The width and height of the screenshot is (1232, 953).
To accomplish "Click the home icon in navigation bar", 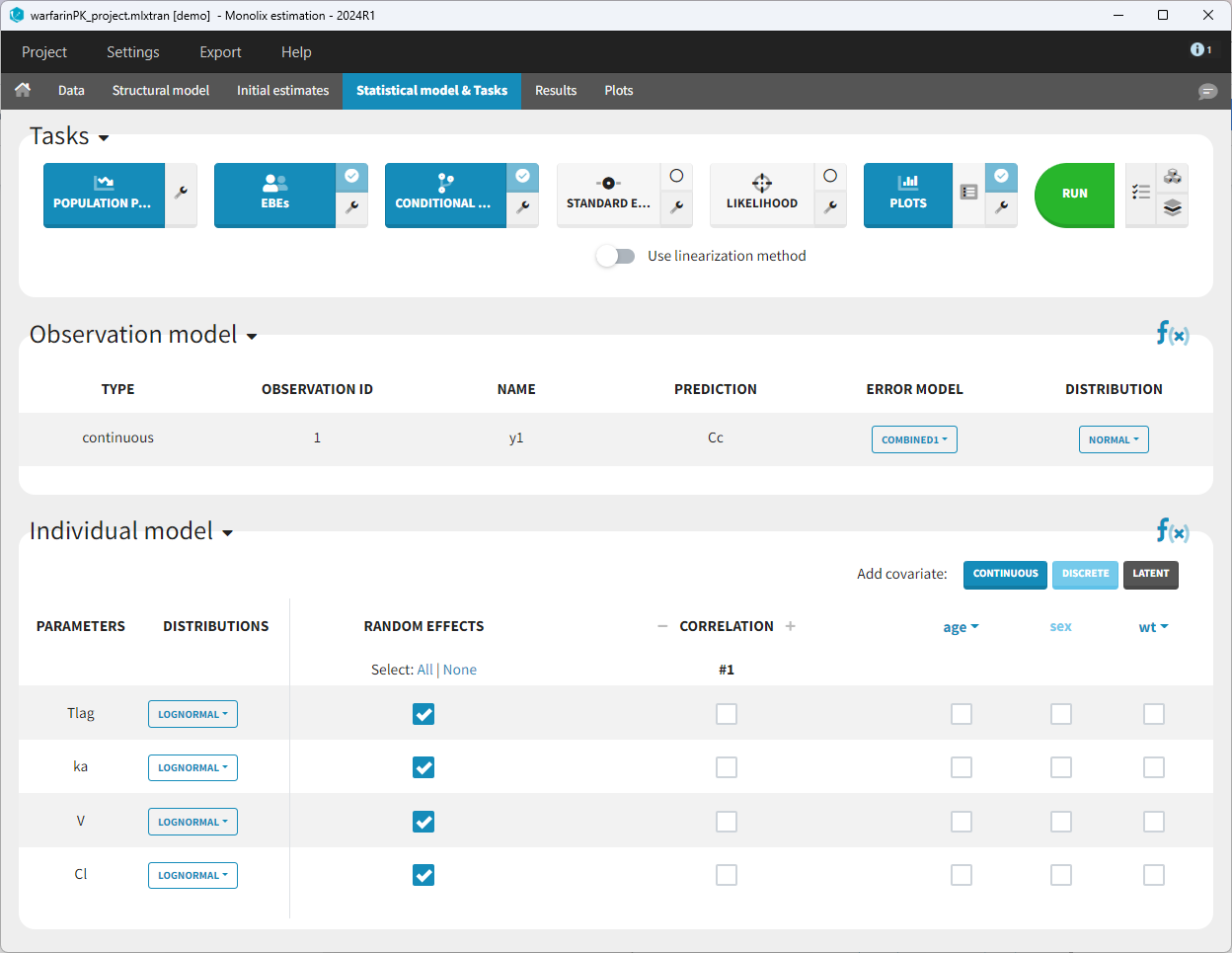I will [23, 90].
